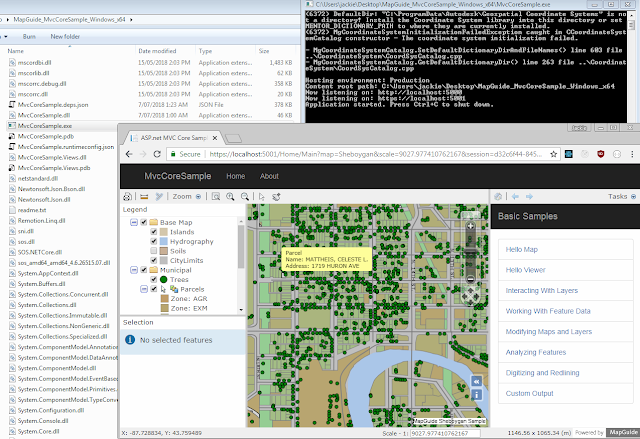Click the legend scroll down arrow
Image resolution: width=640 pixels, height=439 pixels.
click(241, 310)
